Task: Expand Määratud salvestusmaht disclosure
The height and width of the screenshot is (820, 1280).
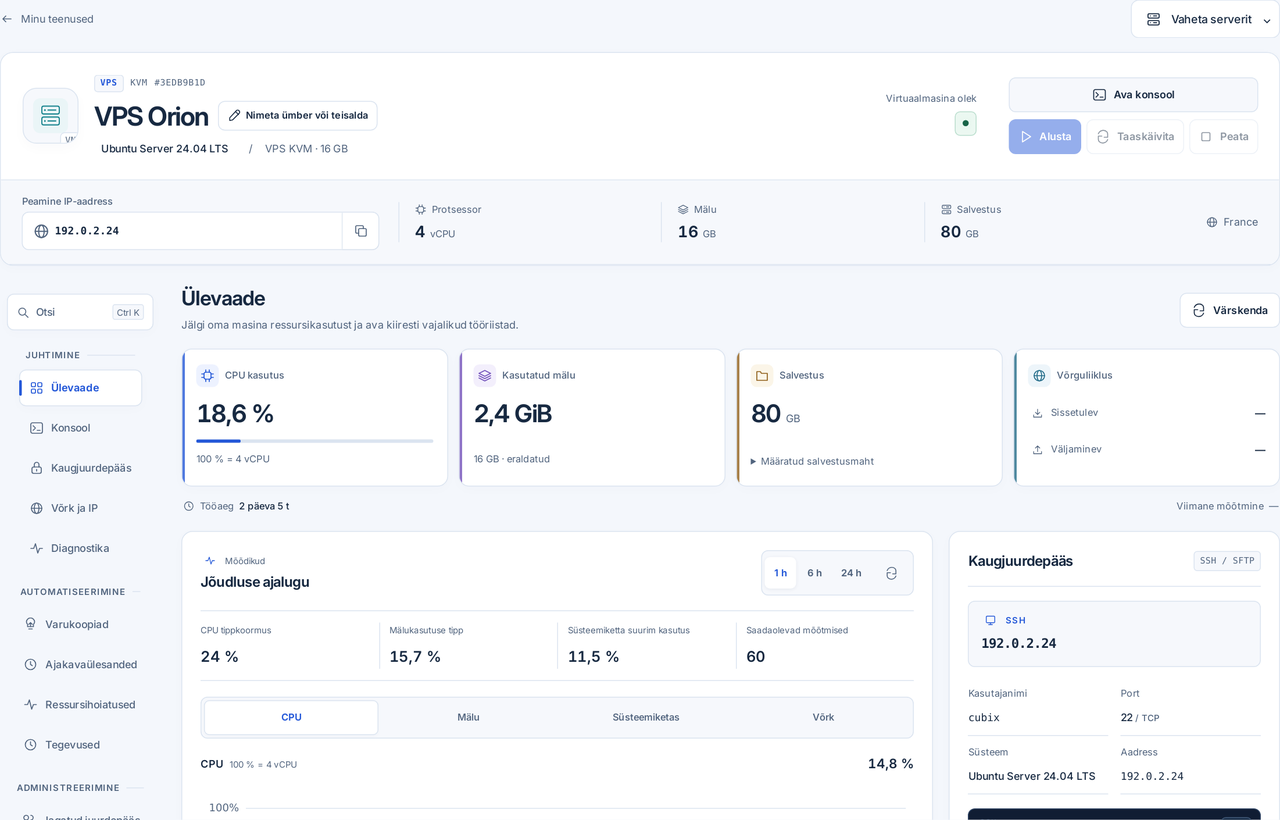Action: tap(812, 461)
